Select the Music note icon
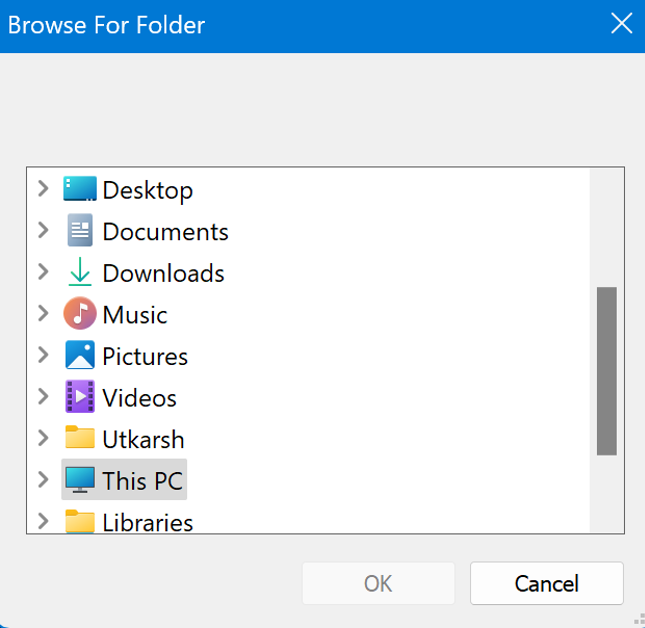 click(80, 314)
